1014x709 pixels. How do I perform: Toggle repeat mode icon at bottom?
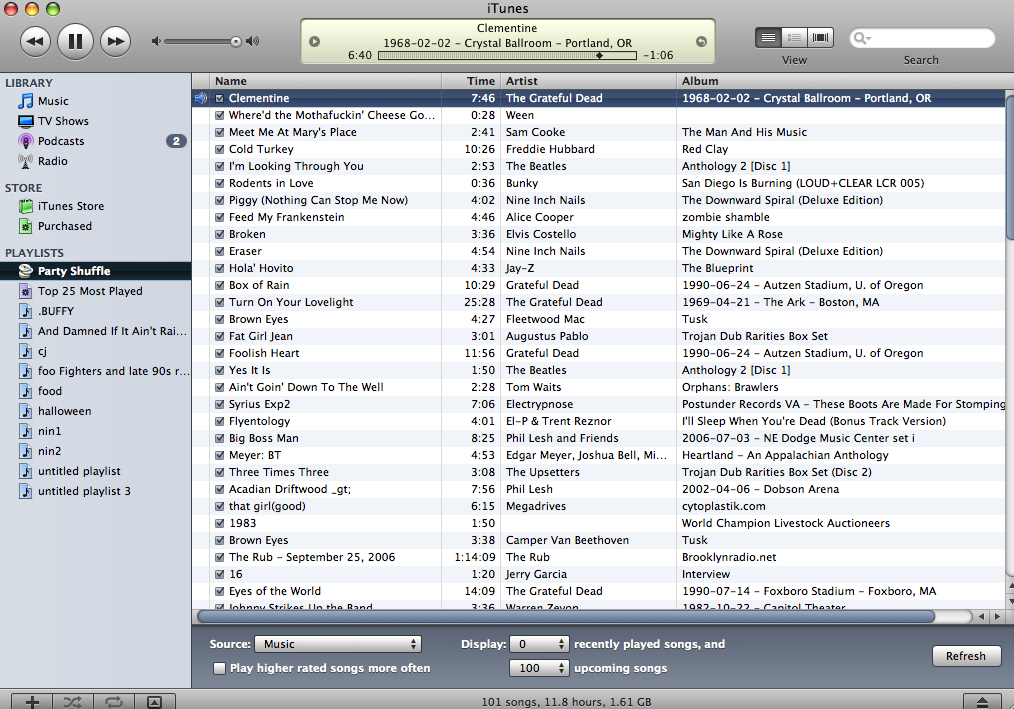pos(113,702)
